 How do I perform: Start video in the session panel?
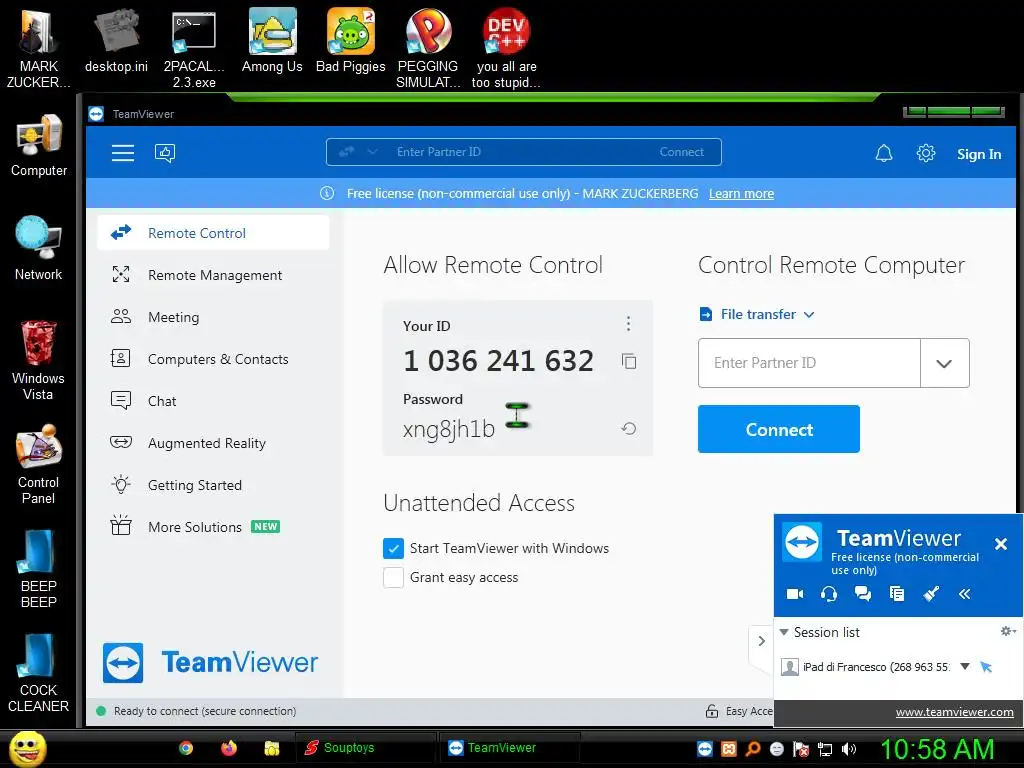click(795, 594)
